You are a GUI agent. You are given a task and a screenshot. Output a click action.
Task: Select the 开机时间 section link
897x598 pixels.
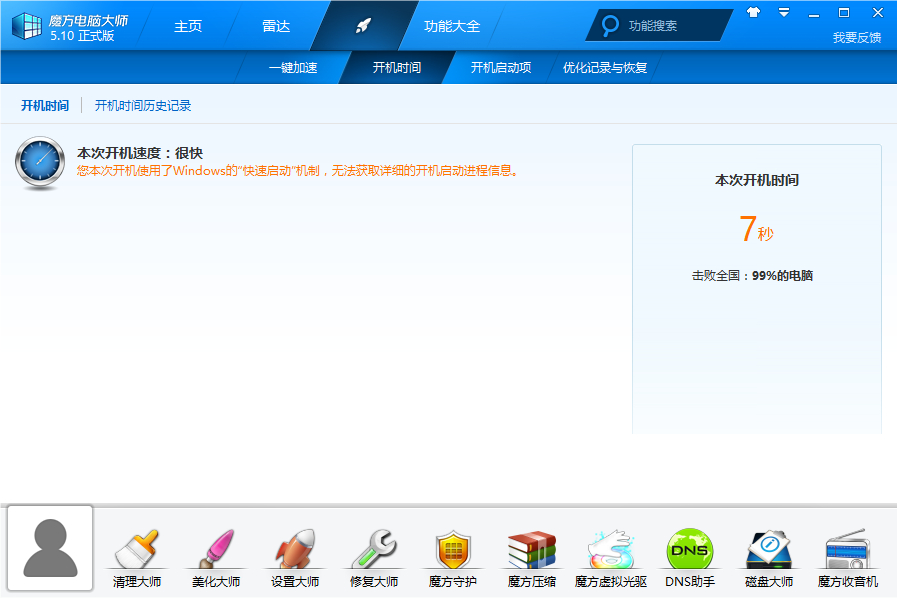[x=45, y=105]
